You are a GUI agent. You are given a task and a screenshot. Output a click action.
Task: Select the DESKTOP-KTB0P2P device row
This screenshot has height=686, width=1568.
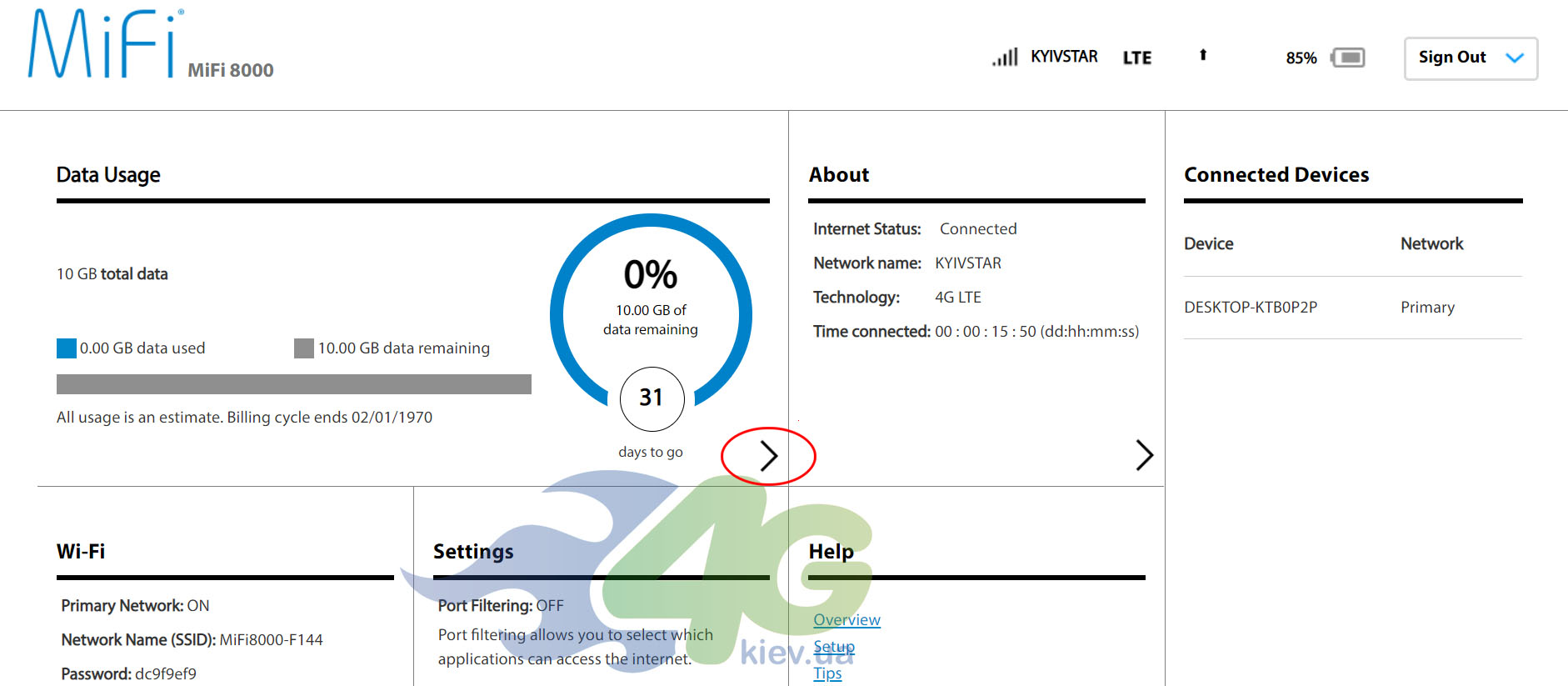[1353, 308]
